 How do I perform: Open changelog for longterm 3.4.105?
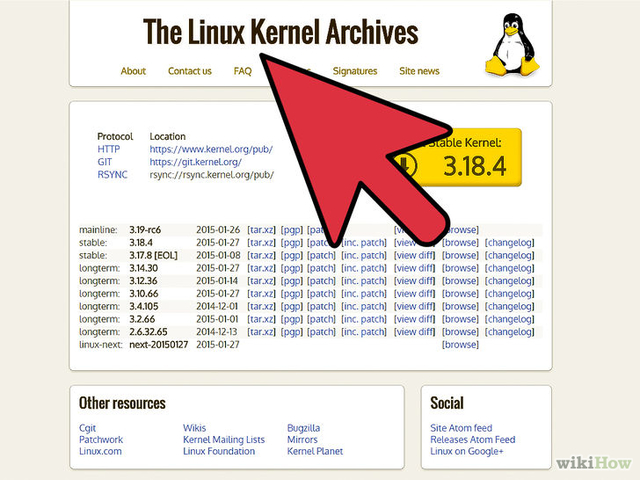509,306
